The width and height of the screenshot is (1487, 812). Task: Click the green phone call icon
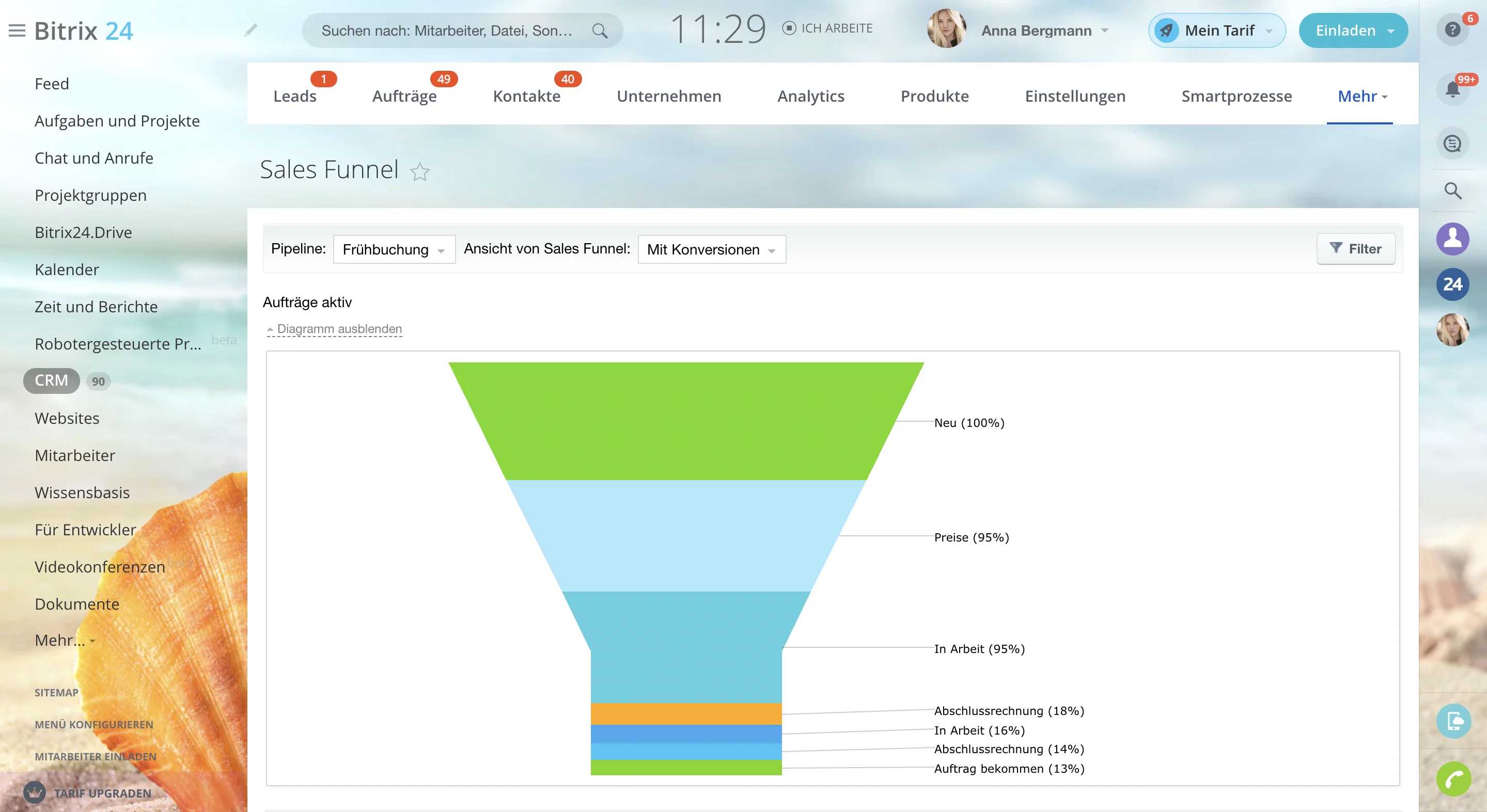pyautogui.click(x=1452, y=779)
